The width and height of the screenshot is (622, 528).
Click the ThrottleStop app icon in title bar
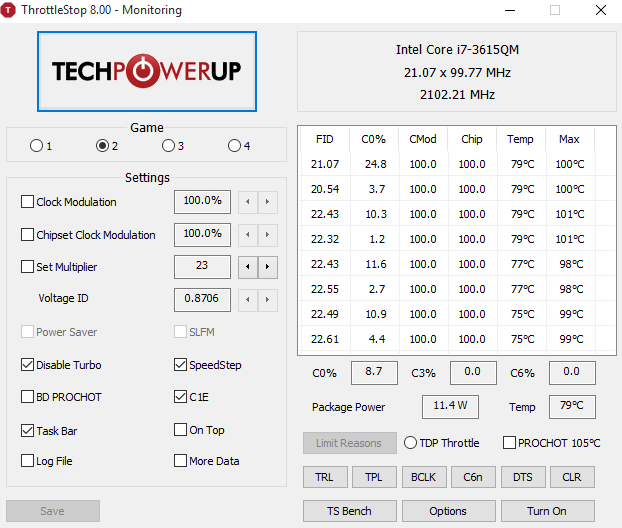(x=8, y=10)
